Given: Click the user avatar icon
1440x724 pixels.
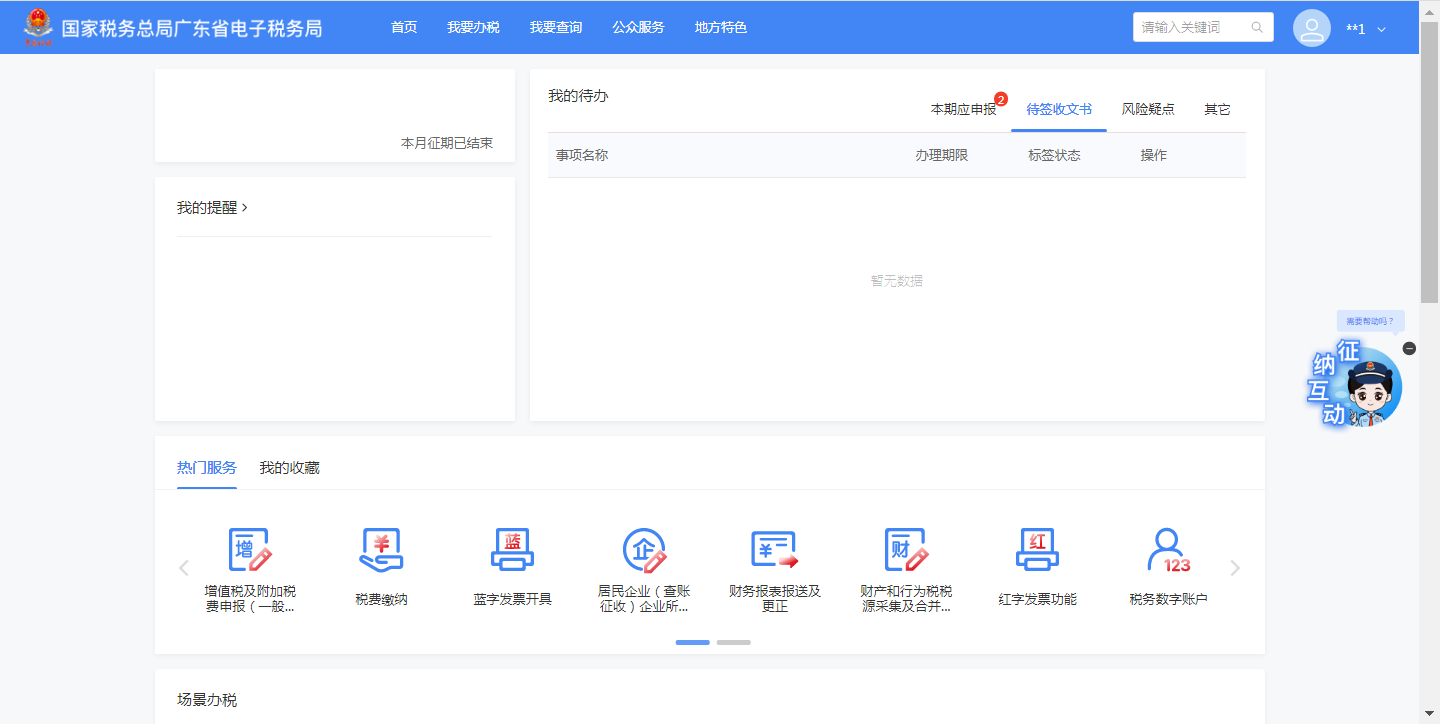Looking at the screenshot, I should tap(1311, 28).
